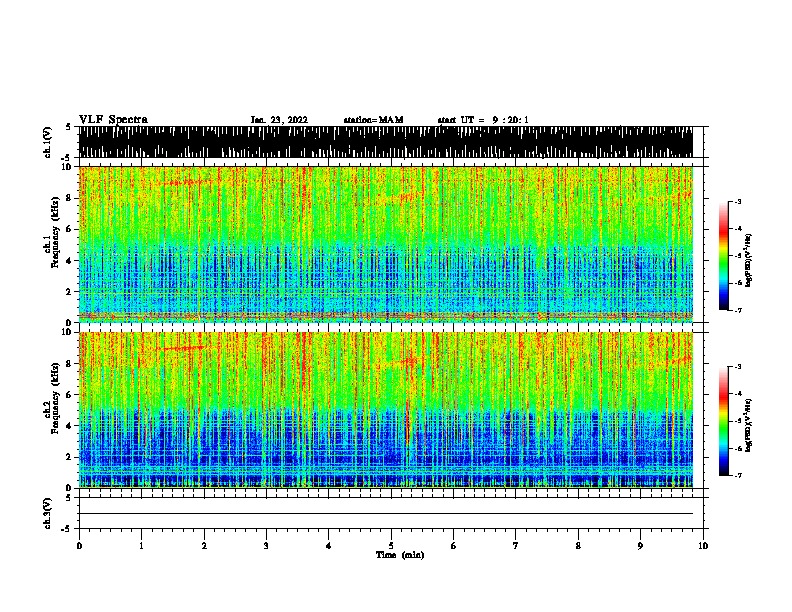Click the "6" tick on the time axis
The height and width of the screenshot is (612, 792).
tap(454, 546)
